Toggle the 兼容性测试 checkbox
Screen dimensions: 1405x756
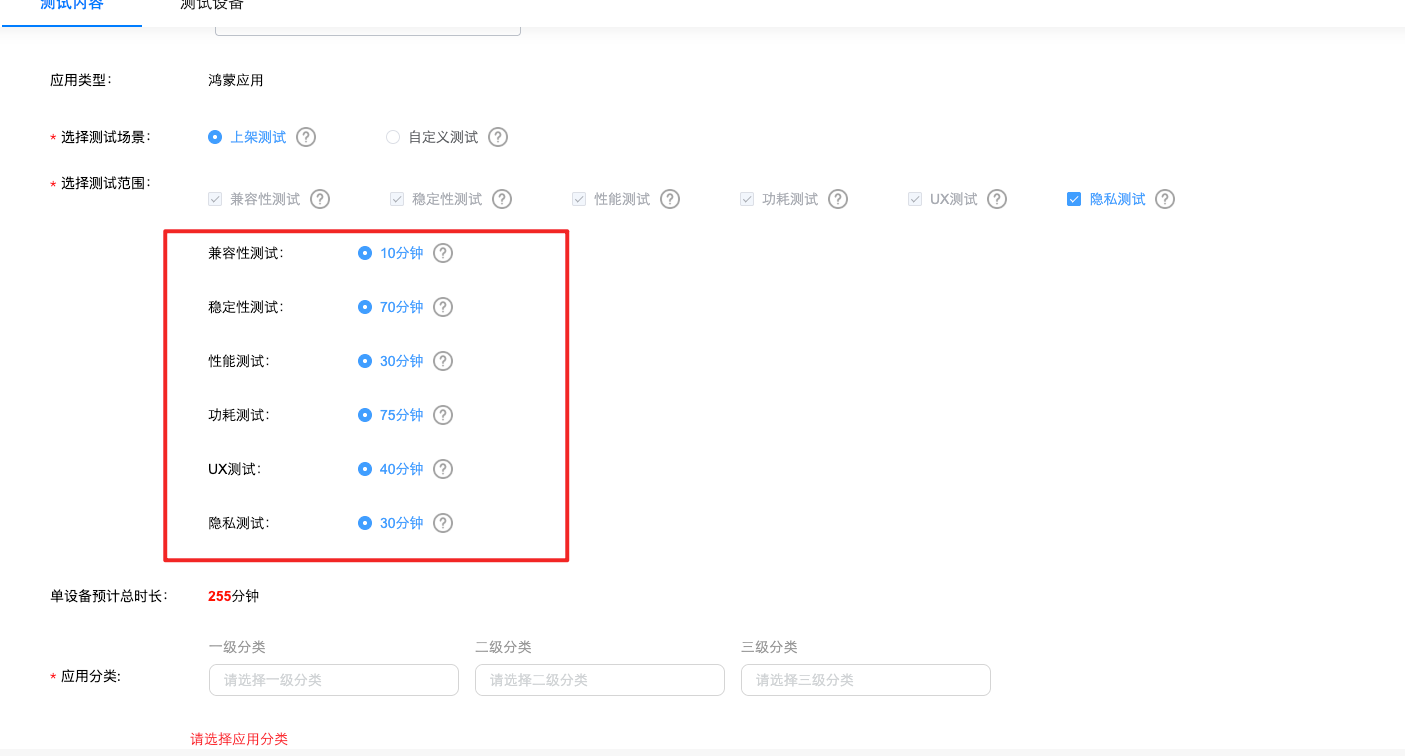(215, 199)
